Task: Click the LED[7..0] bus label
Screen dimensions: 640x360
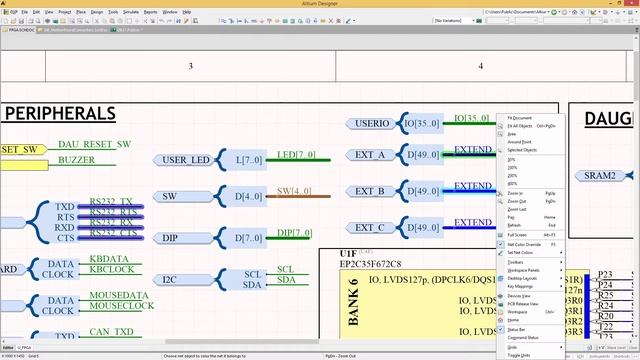Action: [x=296, y=155]
